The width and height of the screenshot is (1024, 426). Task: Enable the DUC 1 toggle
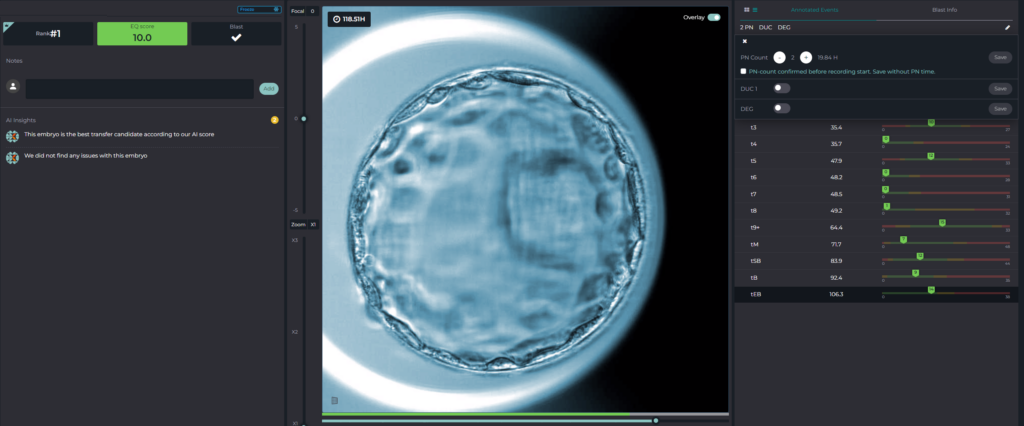click(x=781, y=89)
